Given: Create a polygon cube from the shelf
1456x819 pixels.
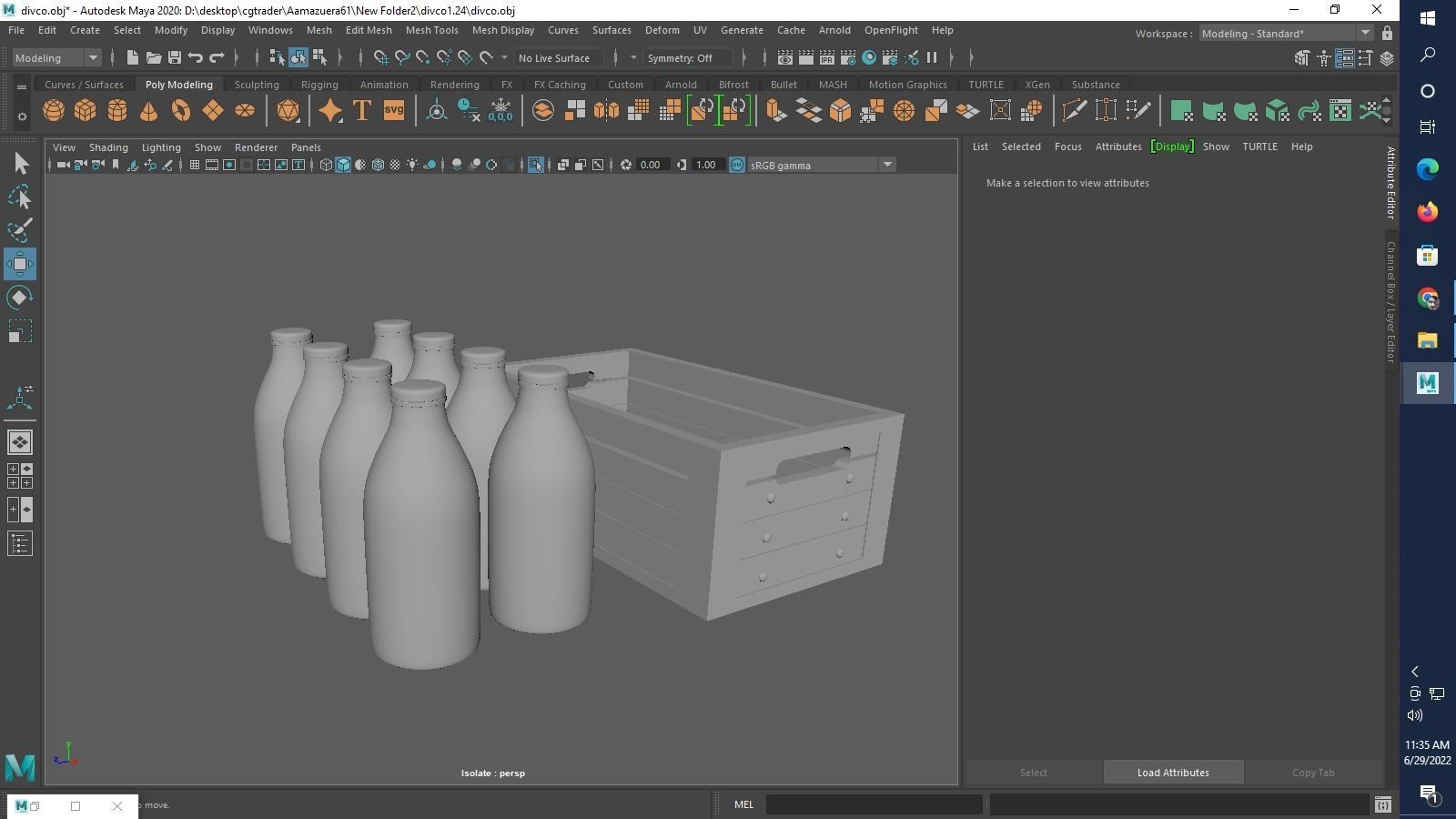Looking at the screenshot, I should tap(86, 111).
